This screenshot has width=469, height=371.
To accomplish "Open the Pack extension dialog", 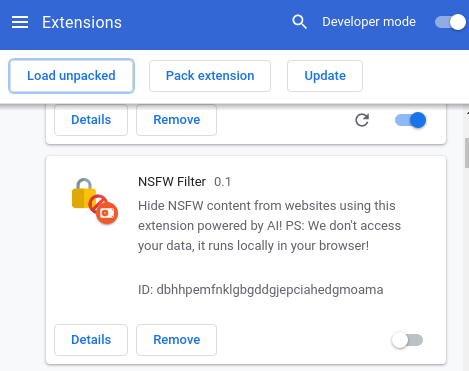I will pyautogui.click(x=210, y=76).
